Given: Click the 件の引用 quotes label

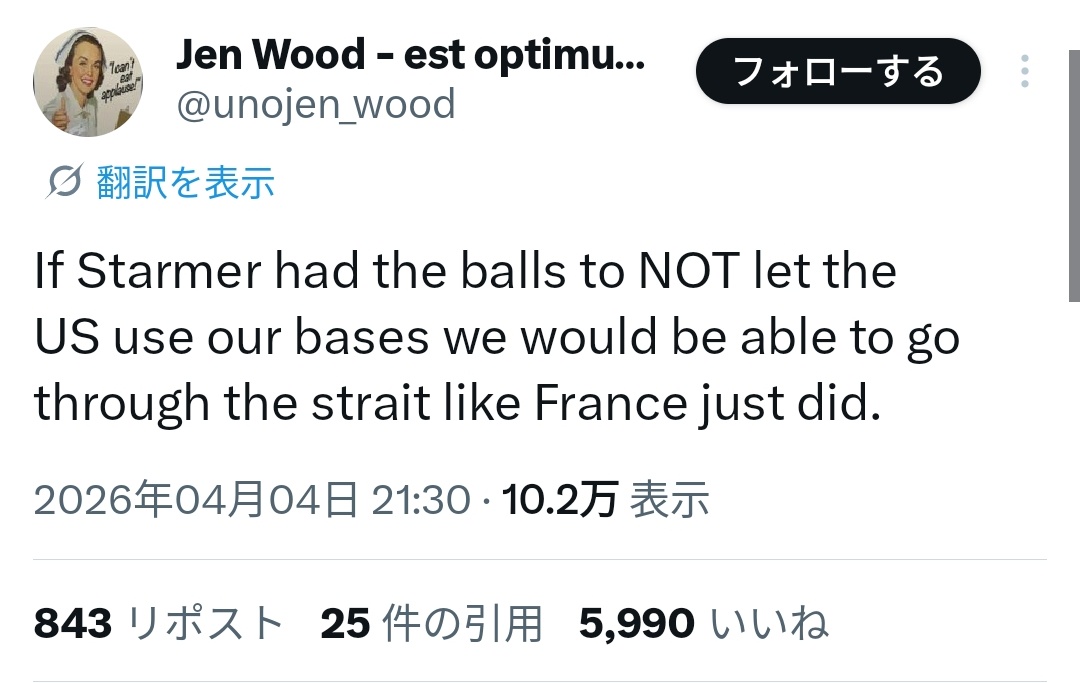Looking at the screenshot, I should pyautogui.click(x=462, y=623).
